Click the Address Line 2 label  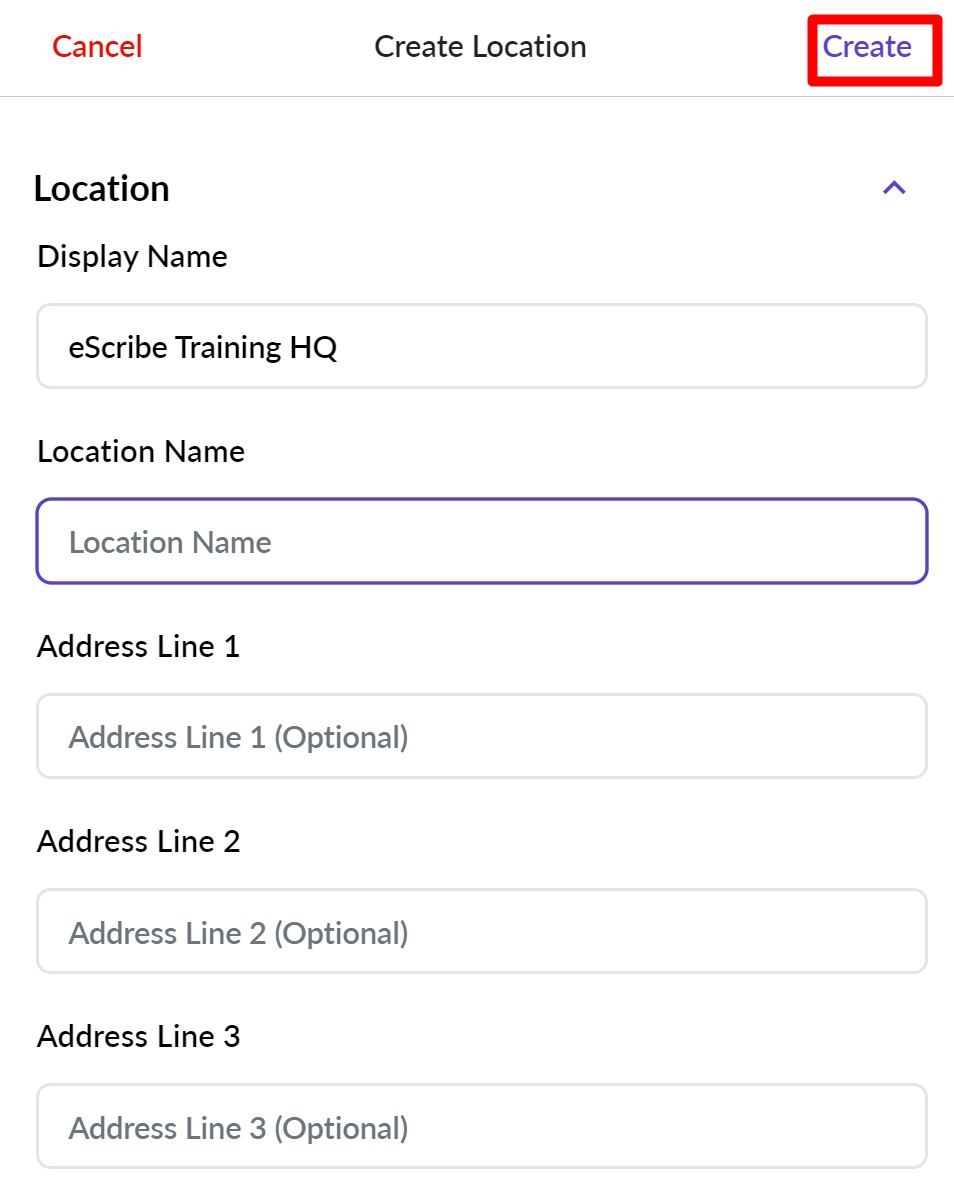pyautogui.click(x=138, y=842)
